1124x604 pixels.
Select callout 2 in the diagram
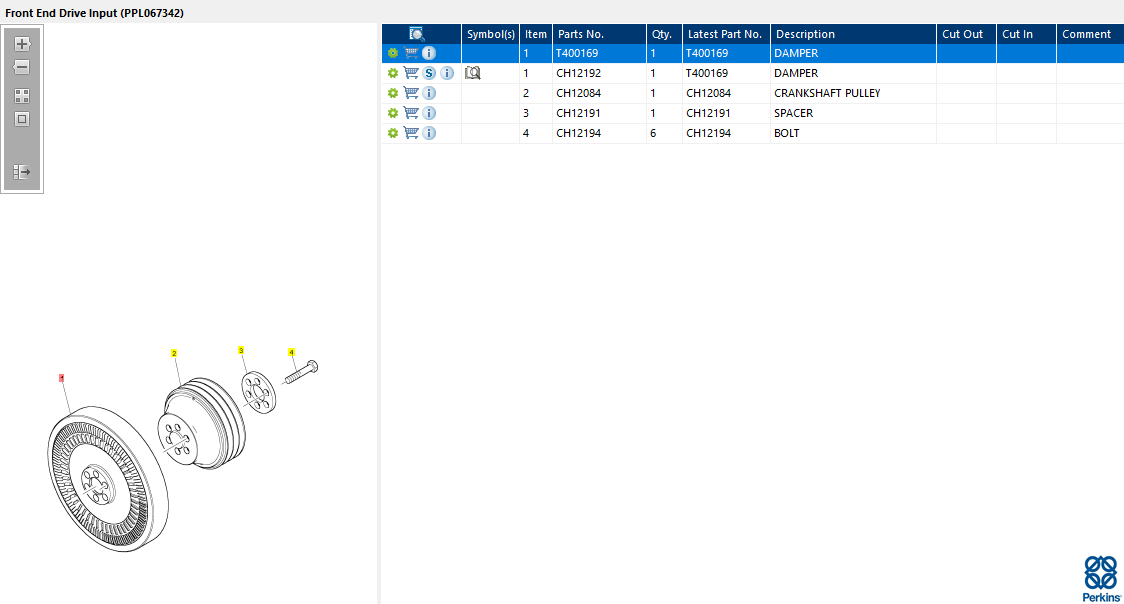click(173, 353)
